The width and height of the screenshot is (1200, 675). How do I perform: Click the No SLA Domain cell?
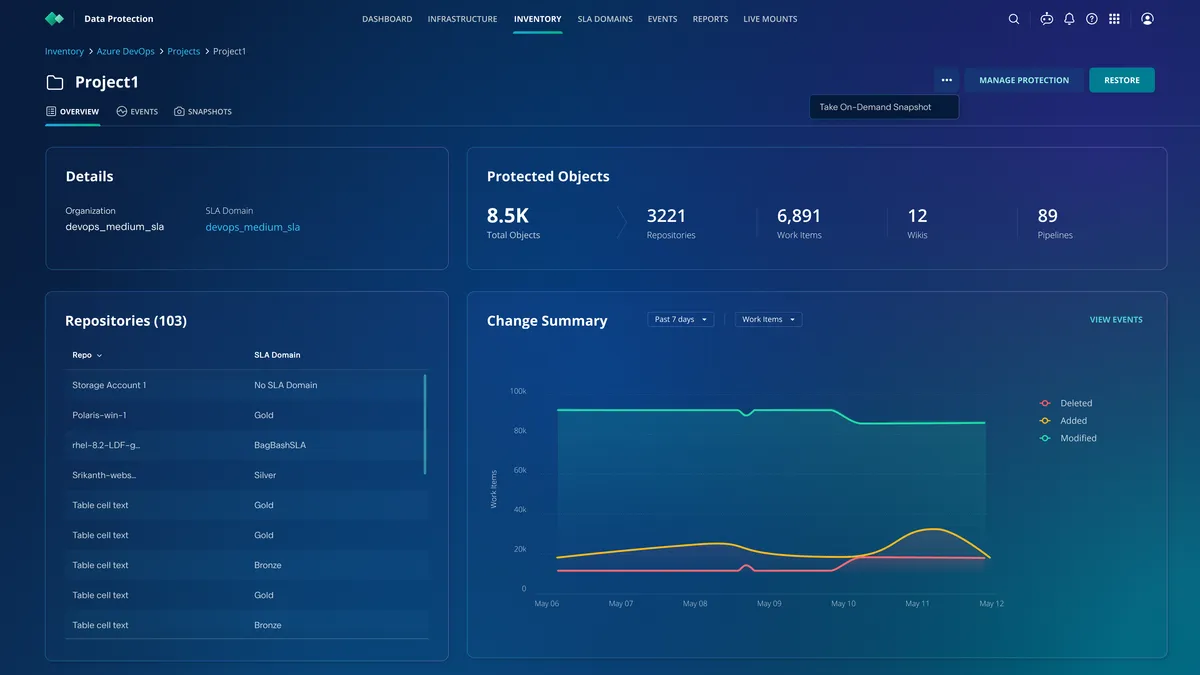point(286,385)
